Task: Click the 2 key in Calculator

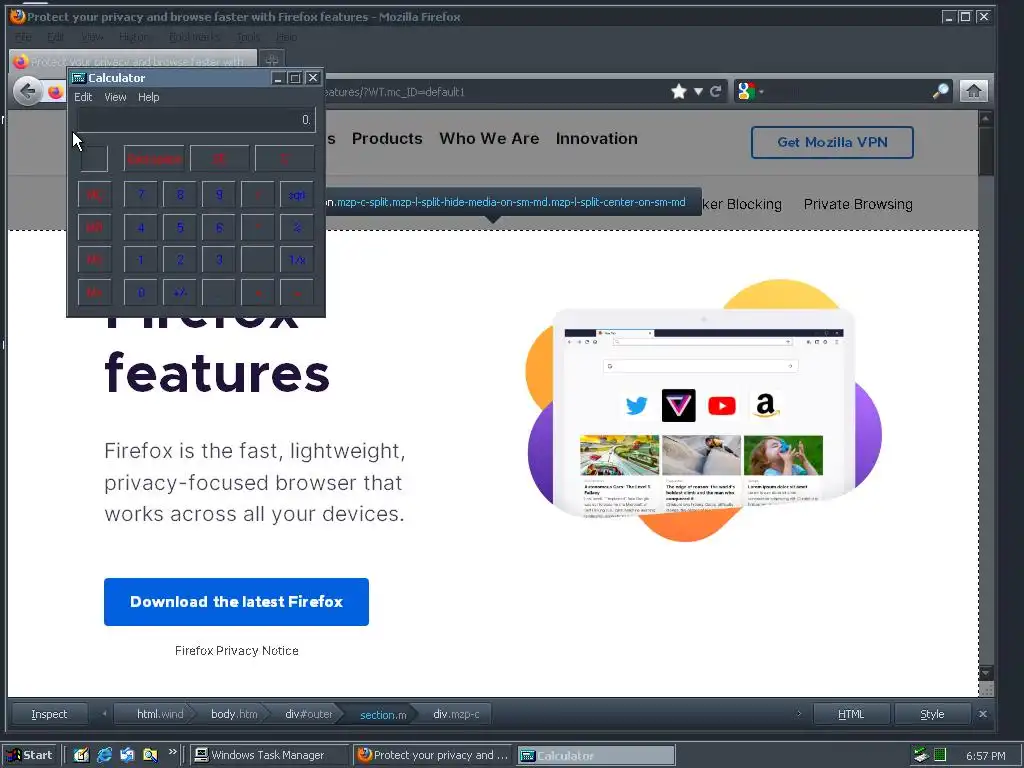Action: coord(180,260)
